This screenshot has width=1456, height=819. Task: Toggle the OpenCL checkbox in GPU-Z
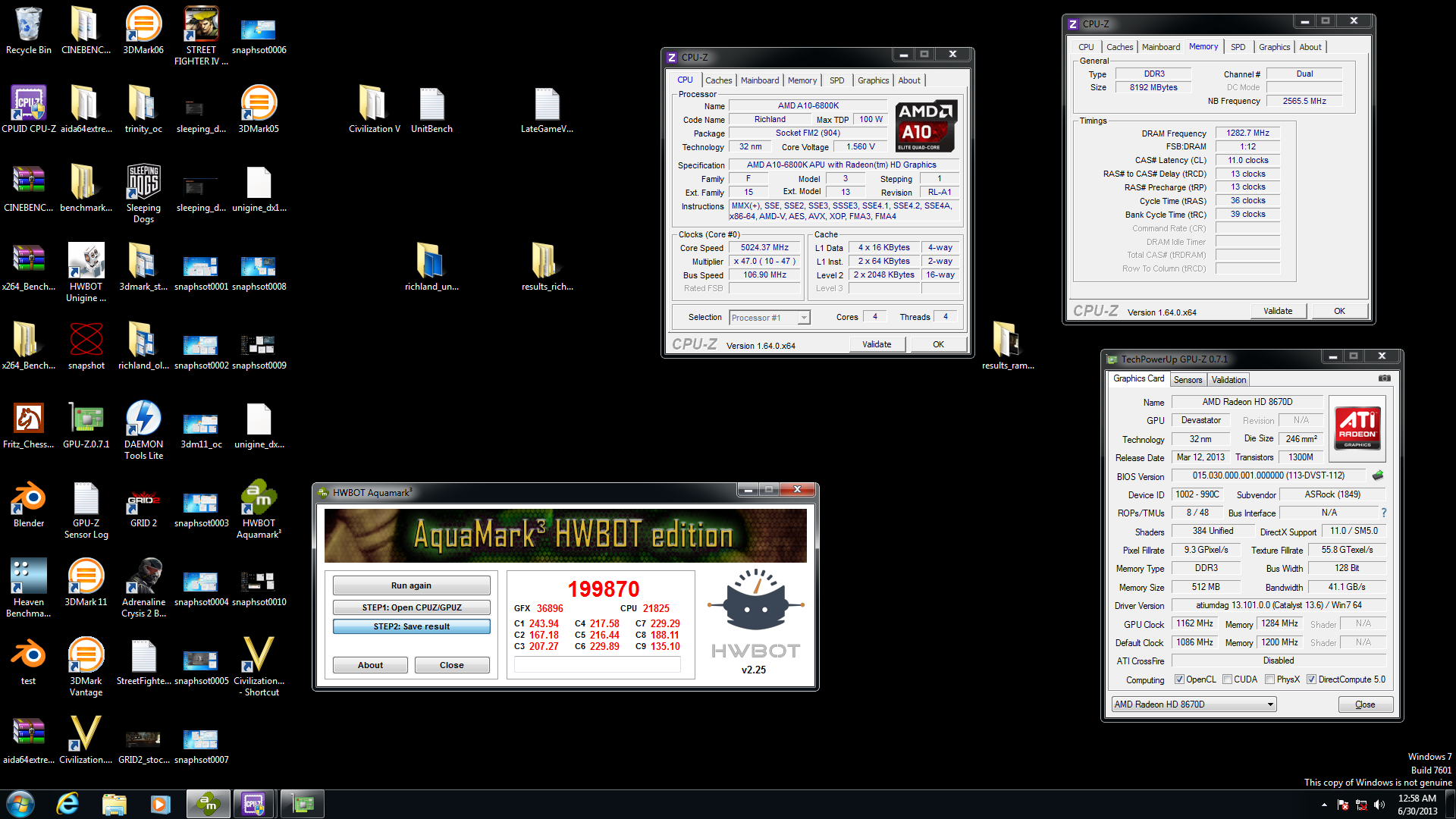(x=1179, y=679)
